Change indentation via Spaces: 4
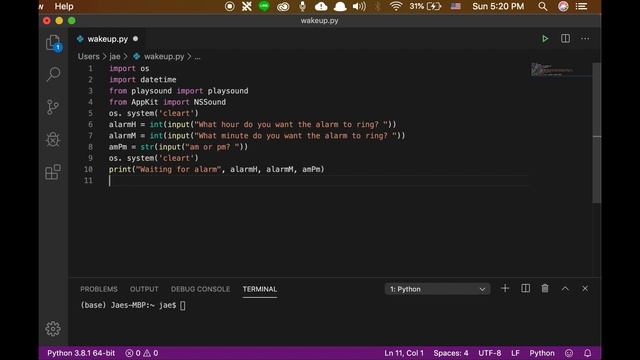640x360 pixels. click(x=451, y=353)
